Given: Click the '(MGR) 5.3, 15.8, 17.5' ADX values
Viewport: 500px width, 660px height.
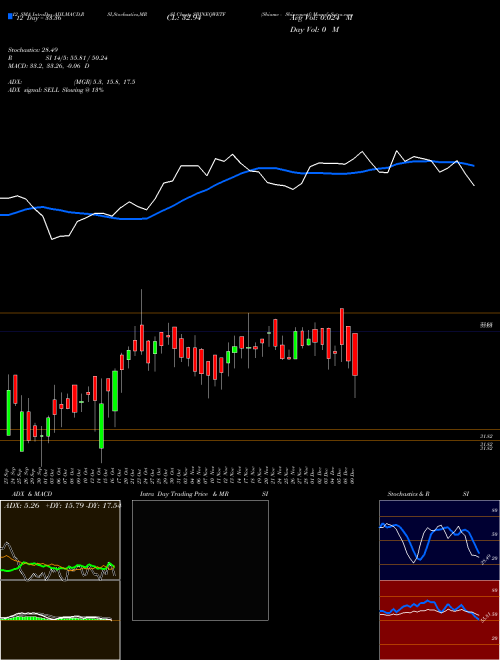Looking at the screenshot, I should [104, 82].
